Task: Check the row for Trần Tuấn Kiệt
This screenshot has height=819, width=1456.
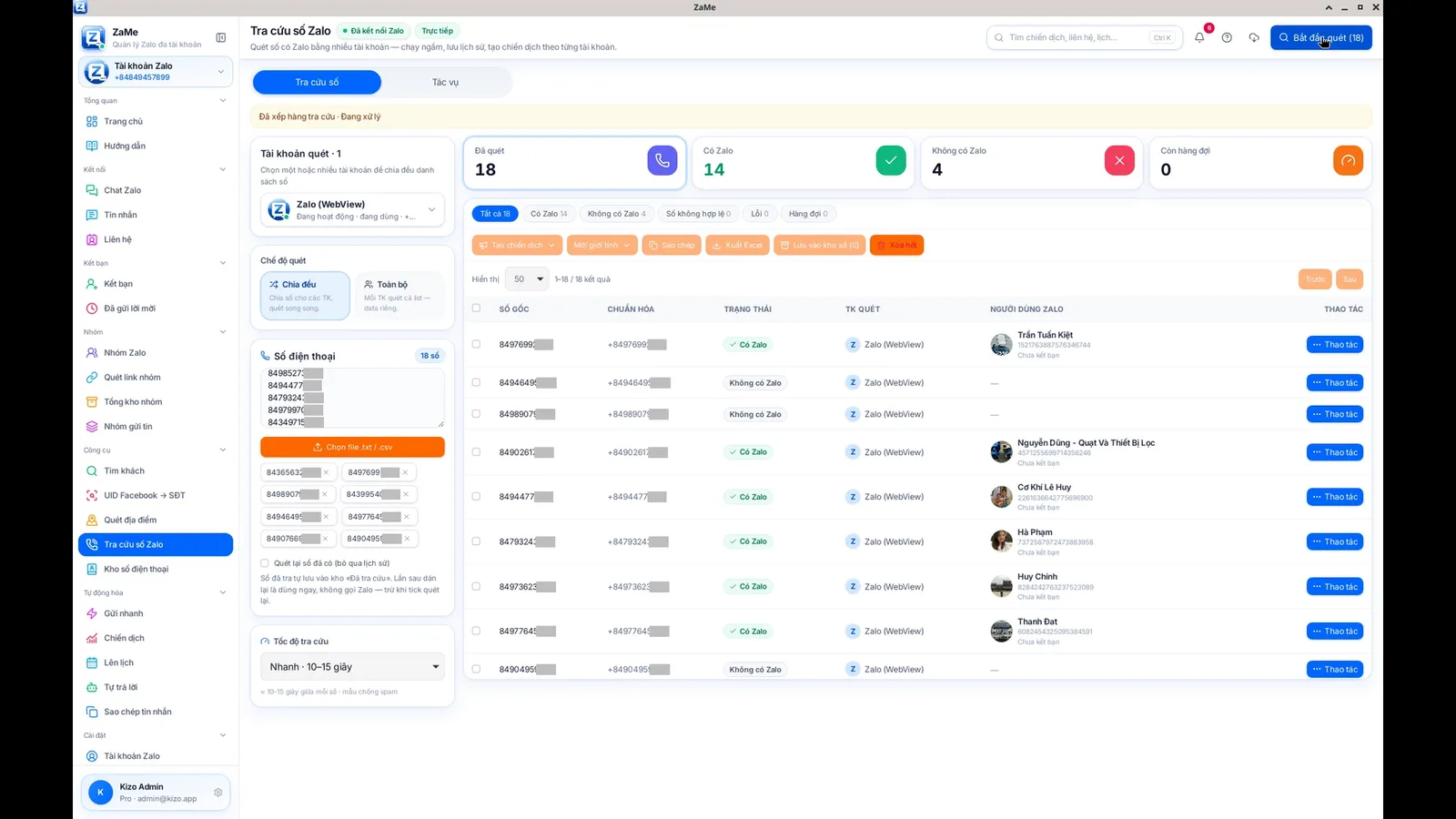Action: 476,344
